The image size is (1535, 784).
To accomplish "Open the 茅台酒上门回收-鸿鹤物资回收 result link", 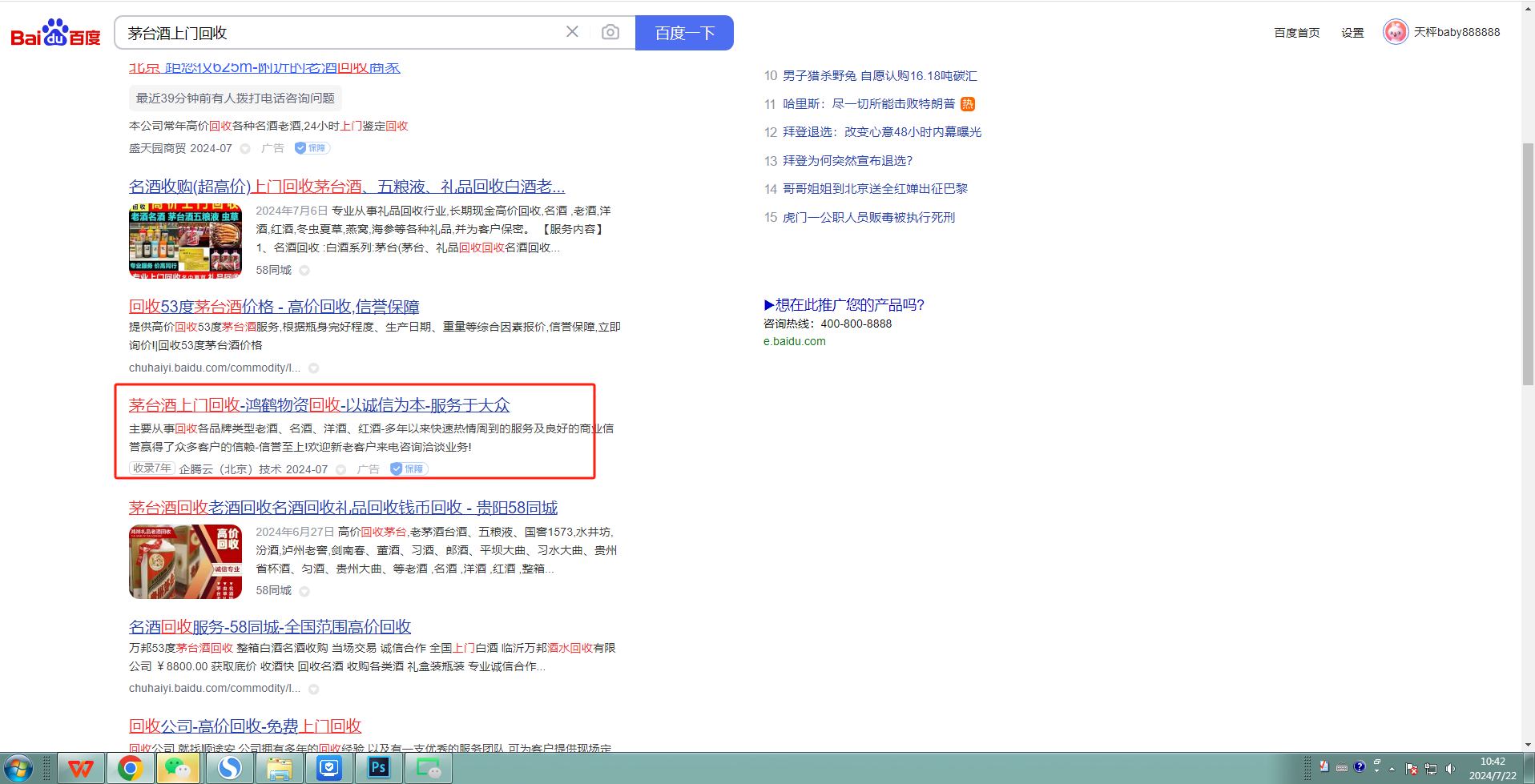I will [319, 405].
